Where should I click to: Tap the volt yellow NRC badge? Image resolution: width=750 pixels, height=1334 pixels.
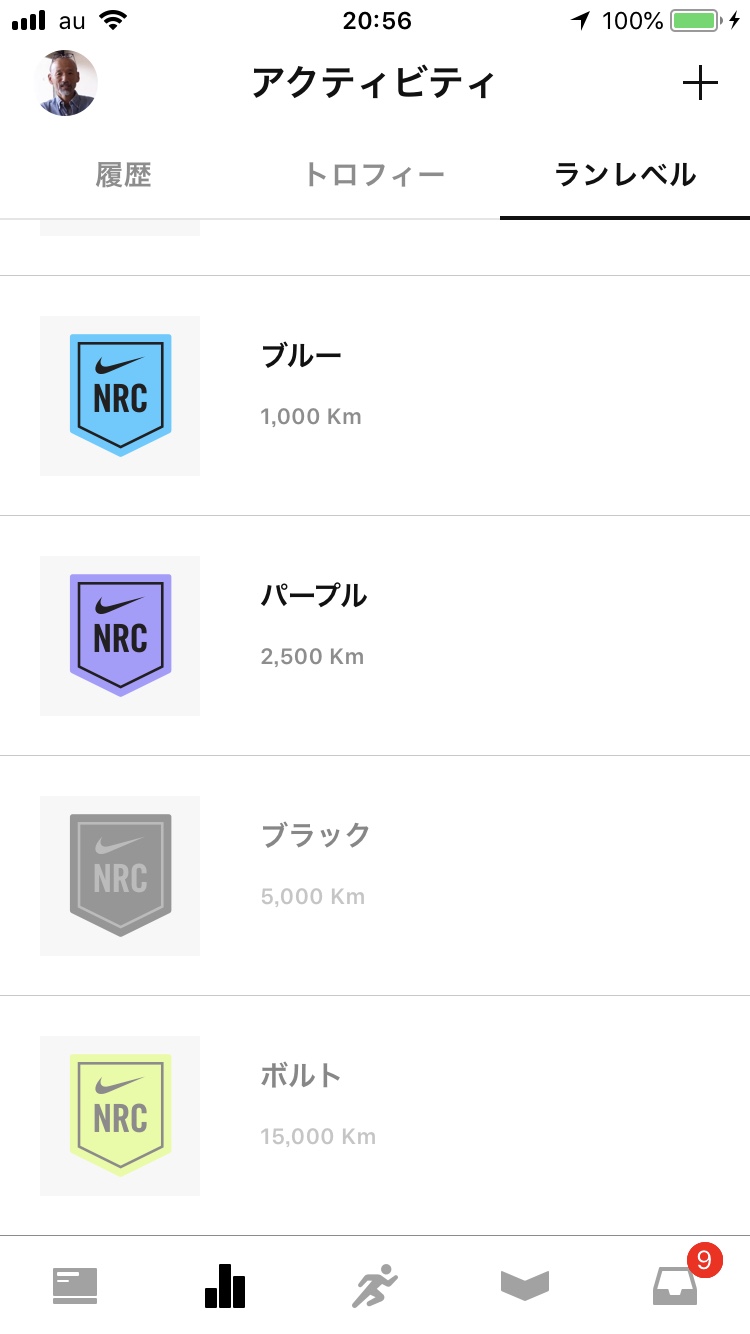pos(120,1116)
